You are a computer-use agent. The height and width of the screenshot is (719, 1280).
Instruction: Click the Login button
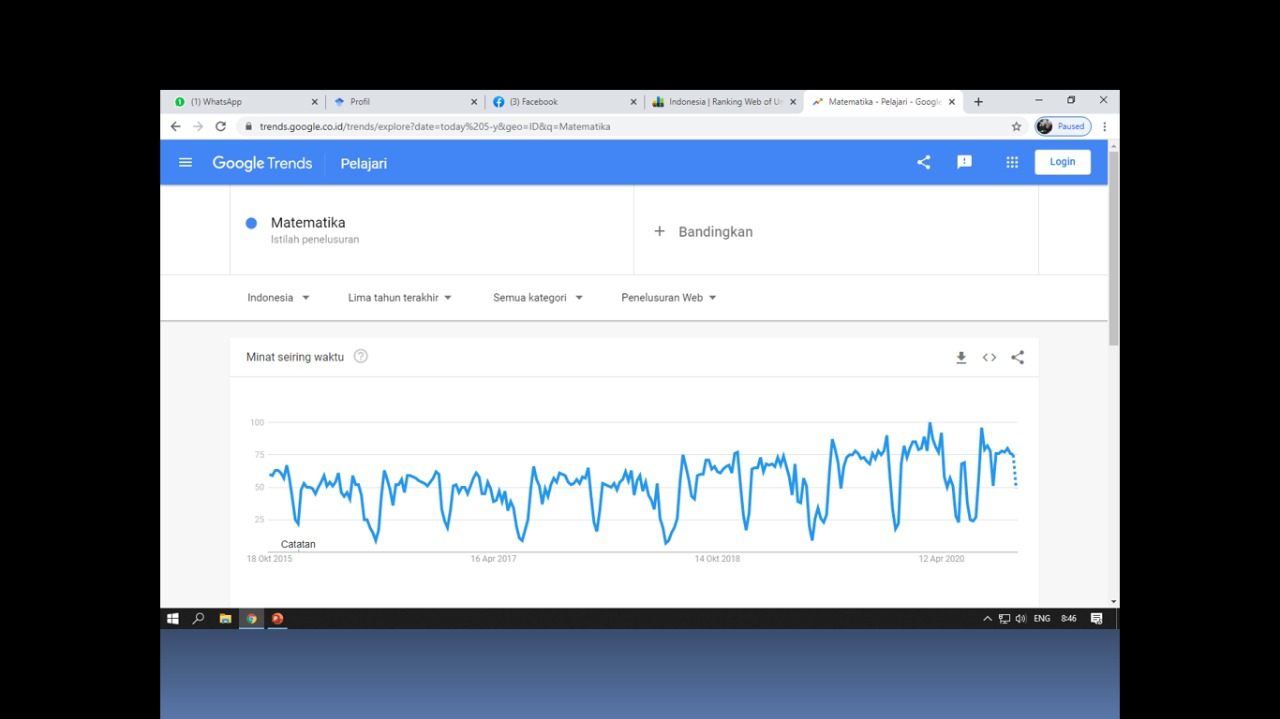1062,162
